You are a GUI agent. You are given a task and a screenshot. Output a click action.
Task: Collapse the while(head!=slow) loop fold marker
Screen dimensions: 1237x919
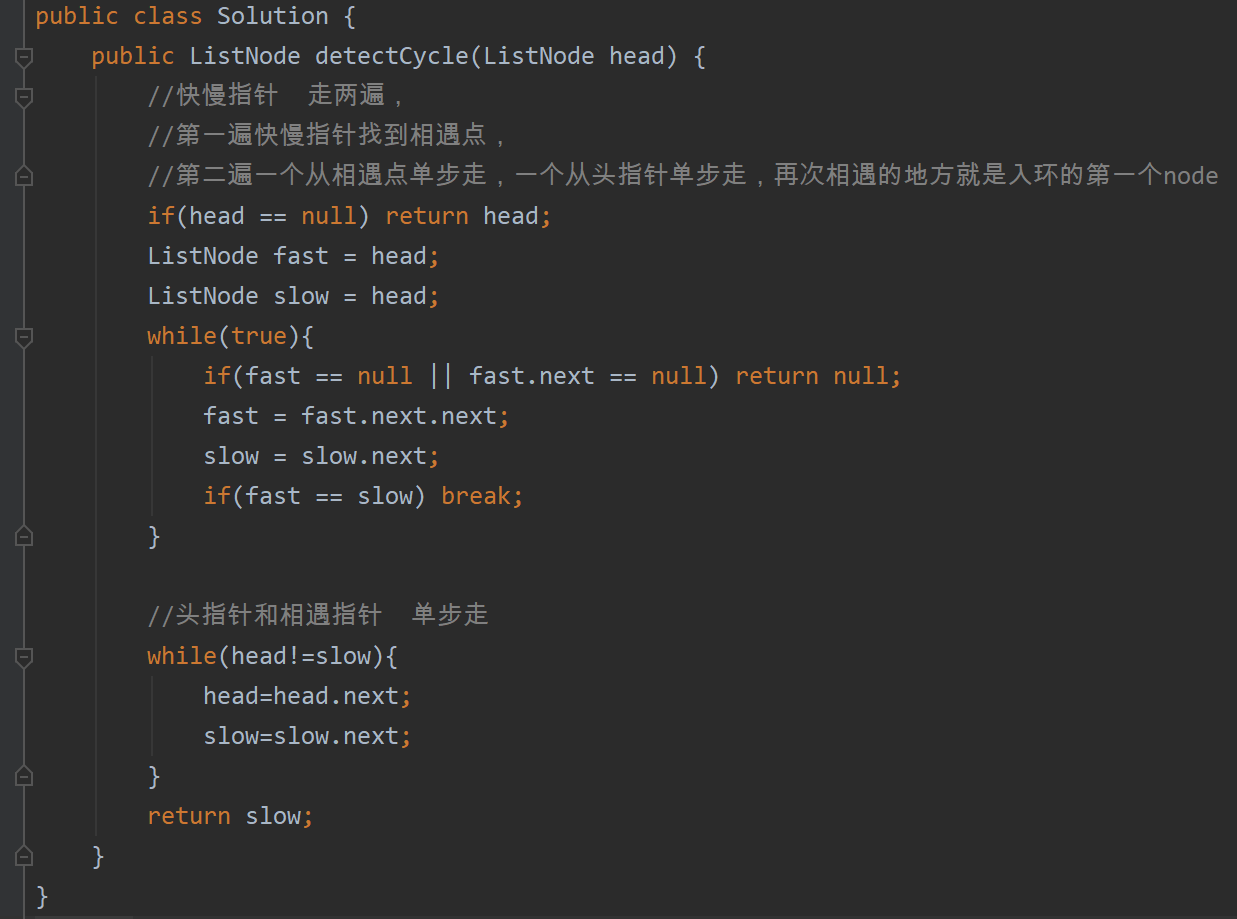coord(24,657)
